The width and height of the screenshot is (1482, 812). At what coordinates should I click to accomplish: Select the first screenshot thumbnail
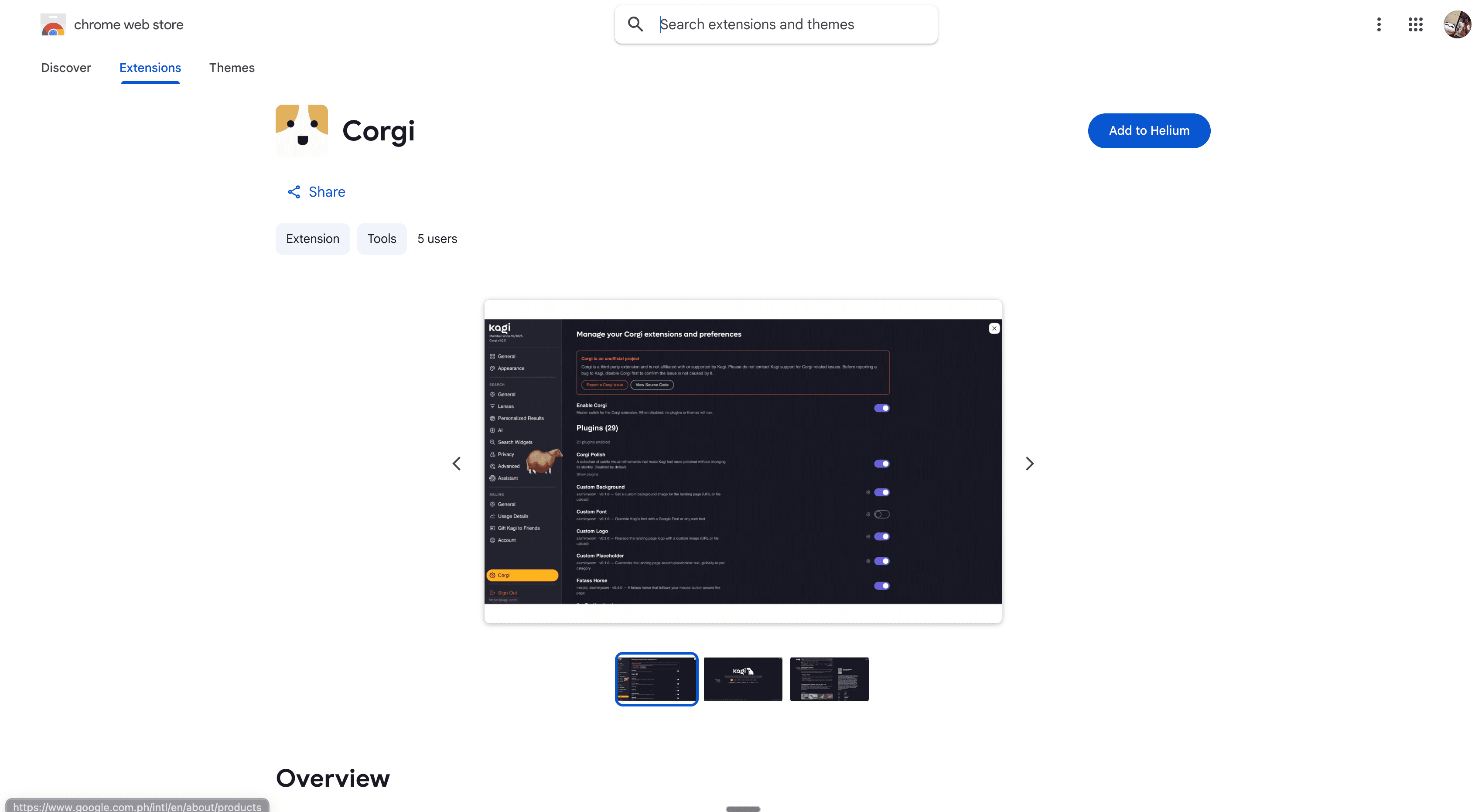656,679
